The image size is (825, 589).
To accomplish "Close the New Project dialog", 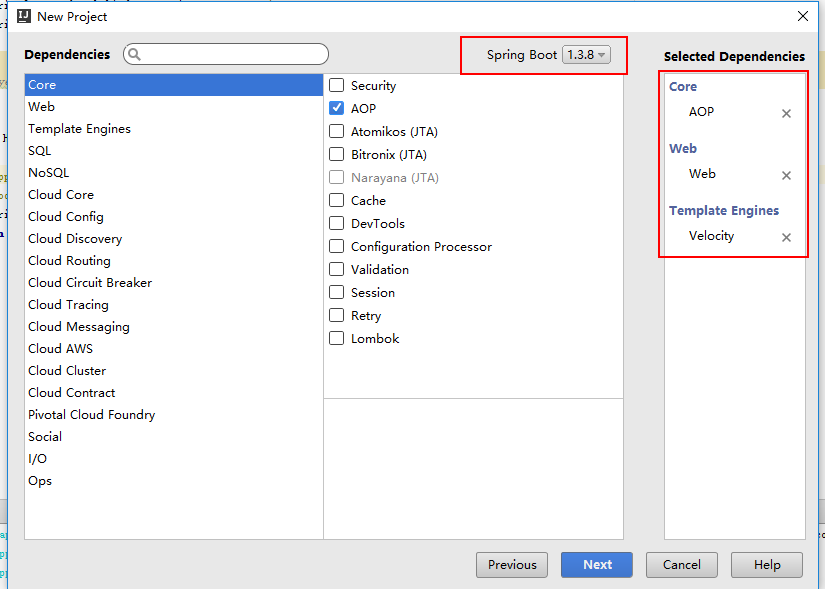I will tap(802, 16).
